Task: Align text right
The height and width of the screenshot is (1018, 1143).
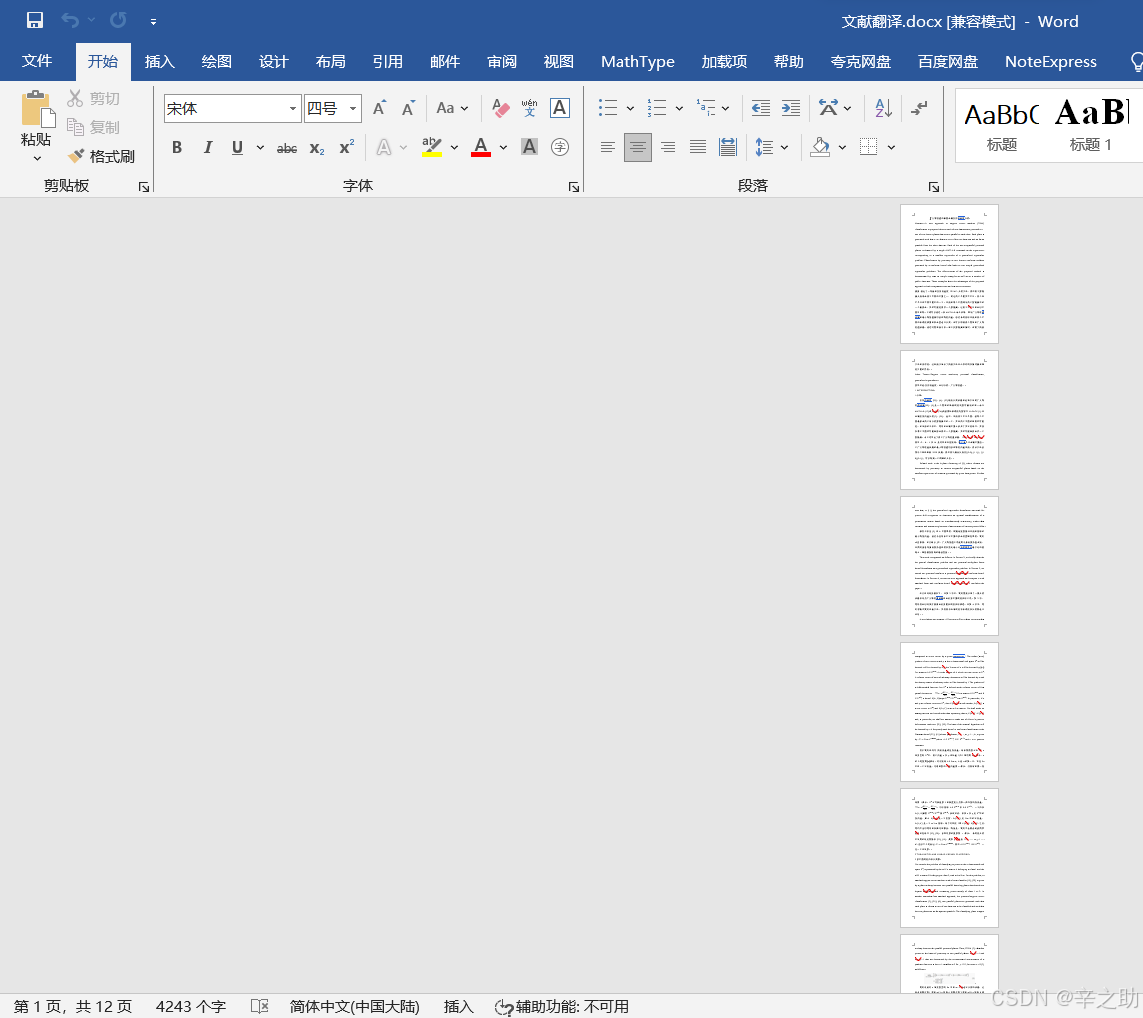Action: point(668,148)
